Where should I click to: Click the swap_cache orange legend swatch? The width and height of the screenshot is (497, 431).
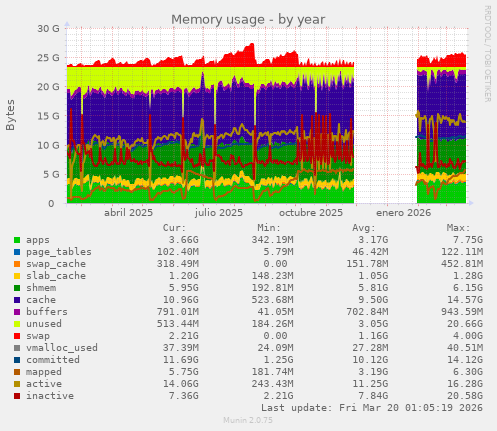[x=17, y=264]
